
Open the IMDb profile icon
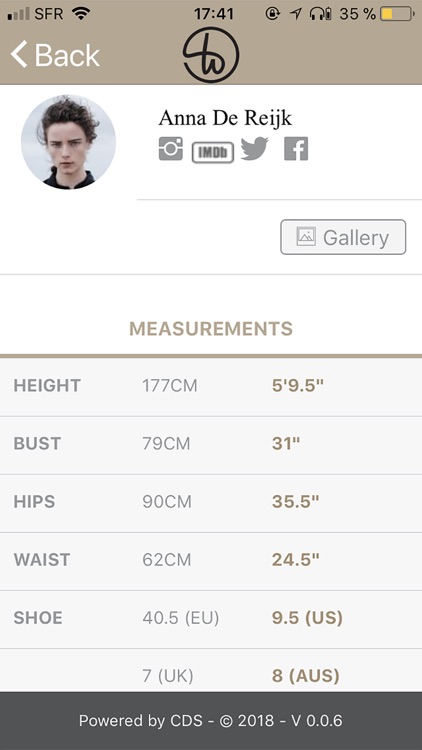(x=213, y=153)
